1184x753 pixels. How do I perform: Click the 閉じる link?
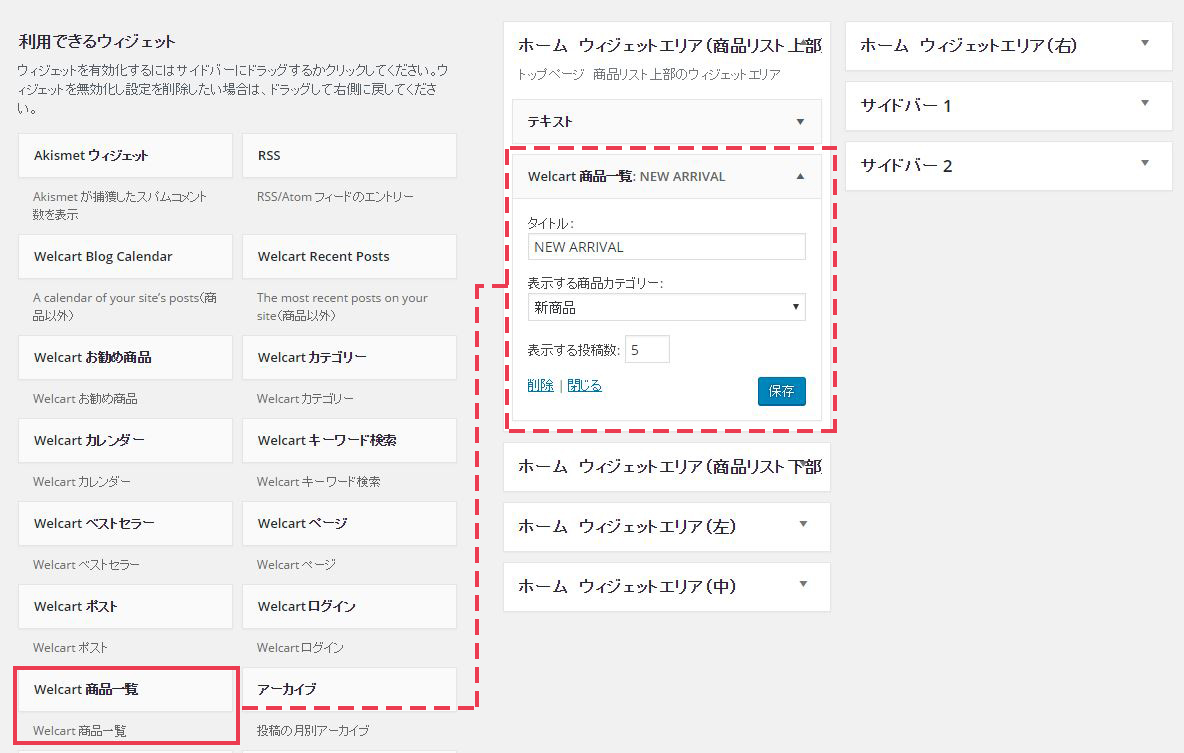584,385
